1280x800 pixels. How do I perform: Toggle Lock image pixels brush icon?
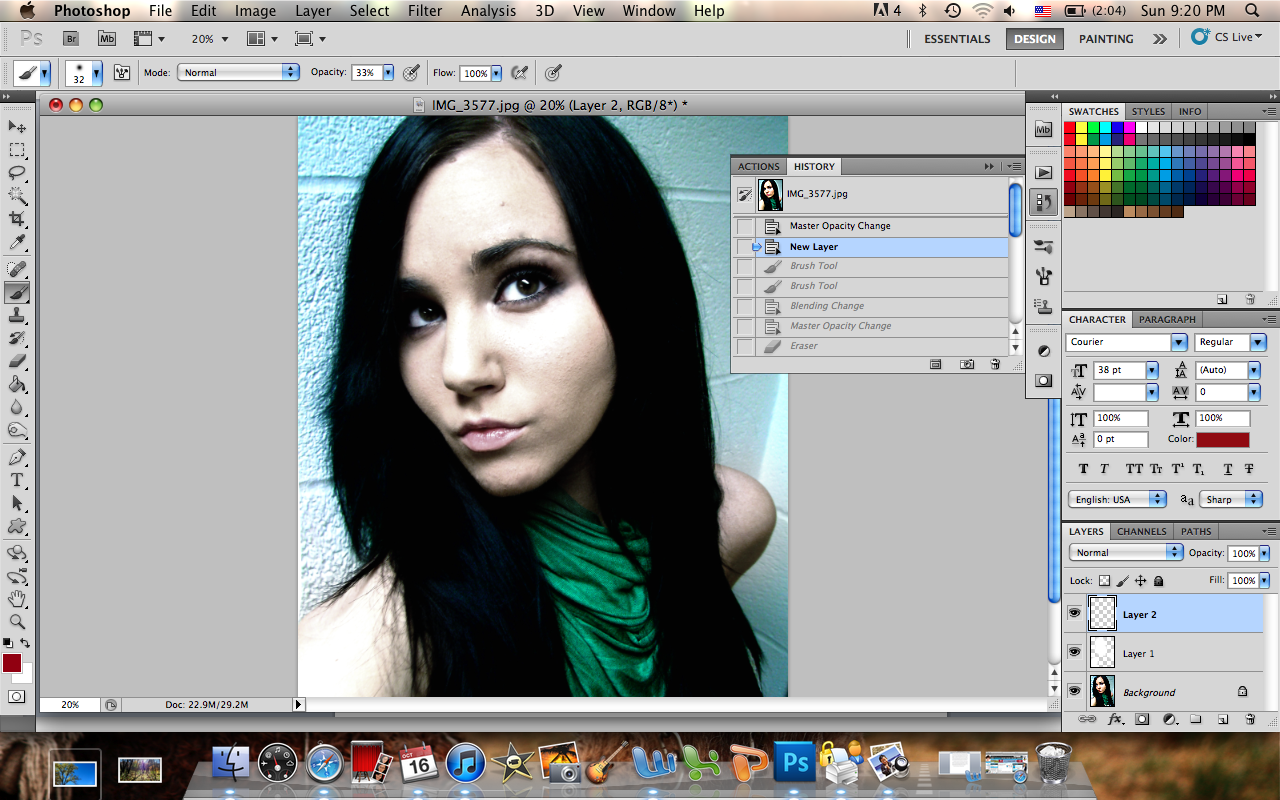tap(1122, 581)
